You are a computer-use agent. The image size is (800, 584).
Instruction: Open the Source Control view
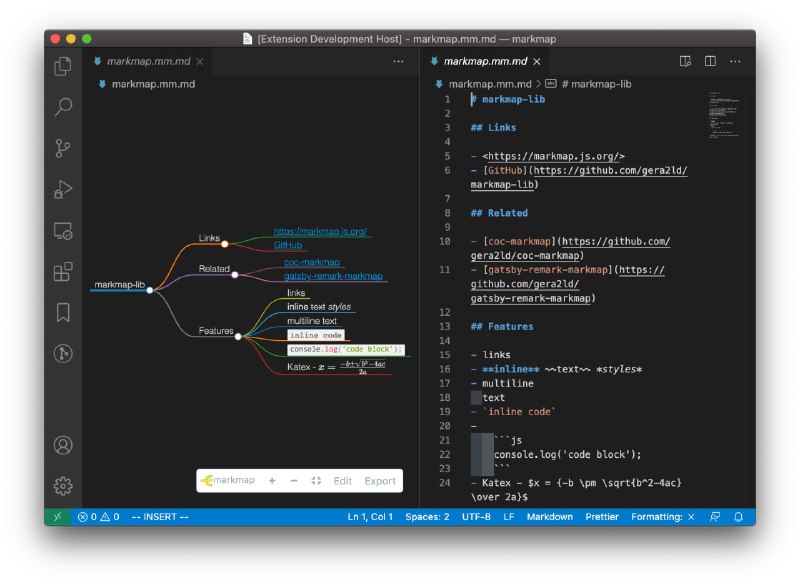click(62, 147)
